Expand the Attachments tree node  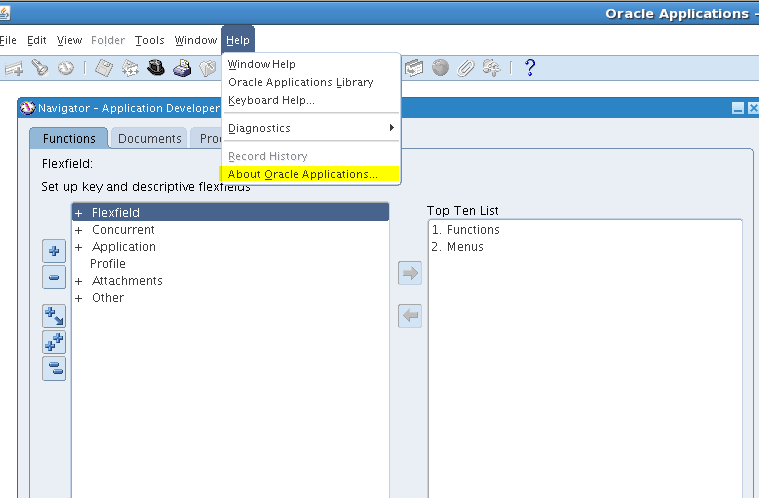coord(79,281)
